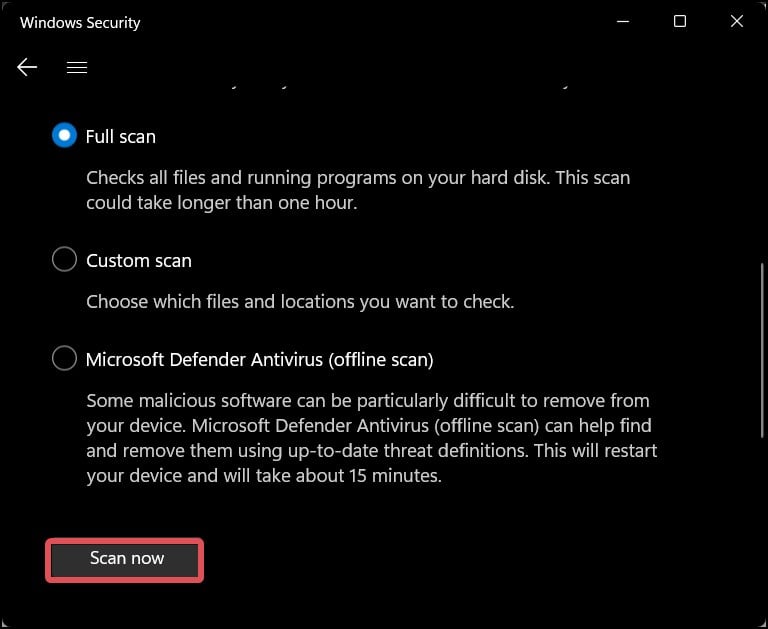This screenshot has height=629, width=768.
Task: Click the Full scan description text
Action: 358,190
